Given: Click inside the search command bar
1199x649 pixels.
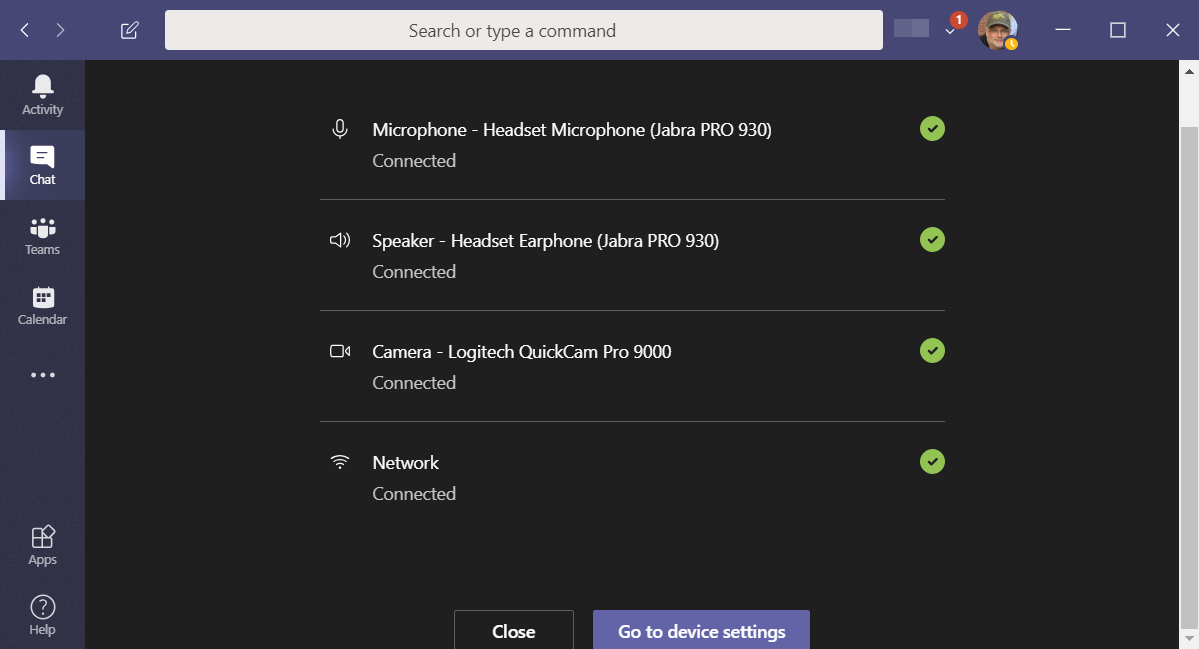Looking at the screenshot, I should (x=523, y=30).
